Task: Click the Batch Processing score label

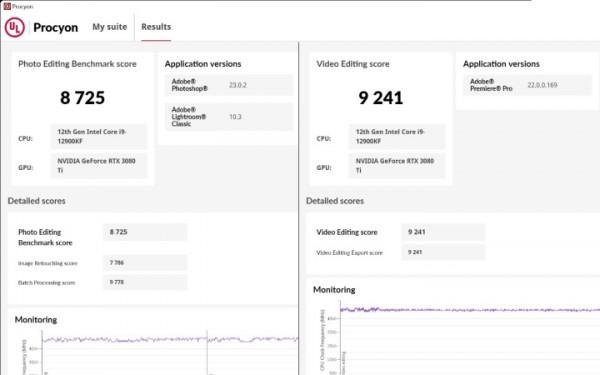Action: (46, 283)
